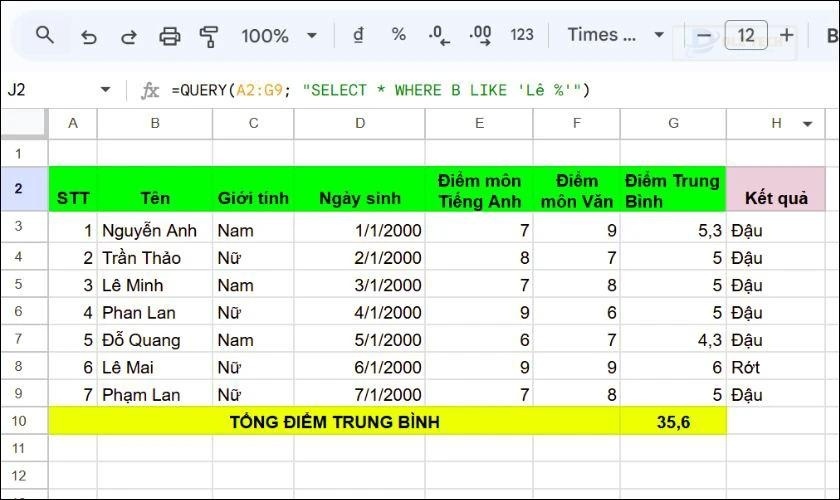Open the name box dropdown arrow
Viewport: 840px width, 500px height.
(106, 89)
